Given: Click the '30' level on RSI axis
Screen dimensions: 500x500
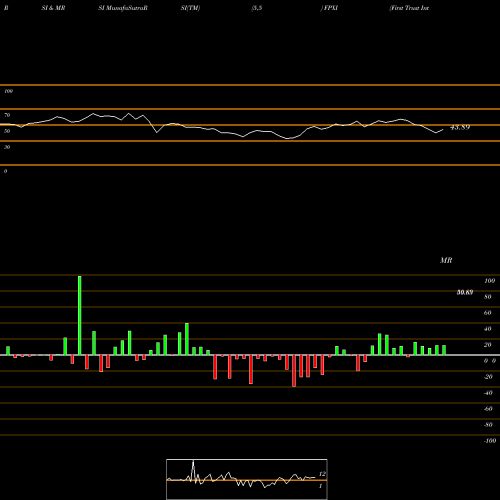Looking at the screenshot, I should pos(7,147).
